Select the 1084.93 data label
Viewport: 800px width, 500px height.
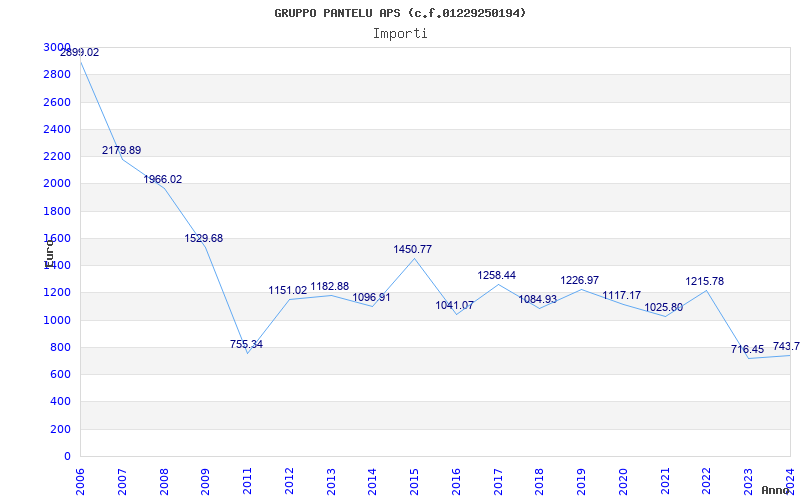(x=538, y=299)
